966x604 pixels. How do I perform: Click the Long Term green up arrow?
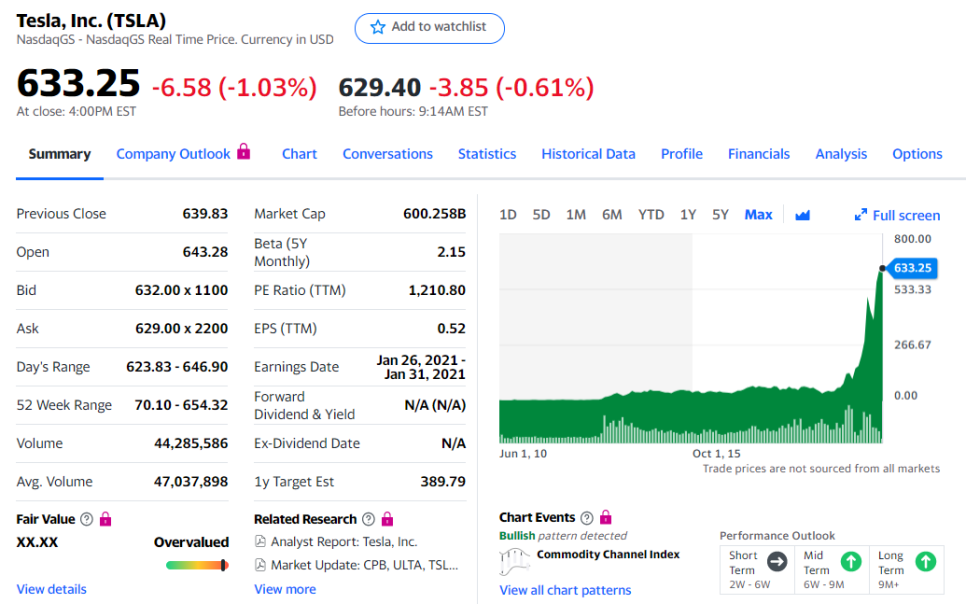pos(925,561)
